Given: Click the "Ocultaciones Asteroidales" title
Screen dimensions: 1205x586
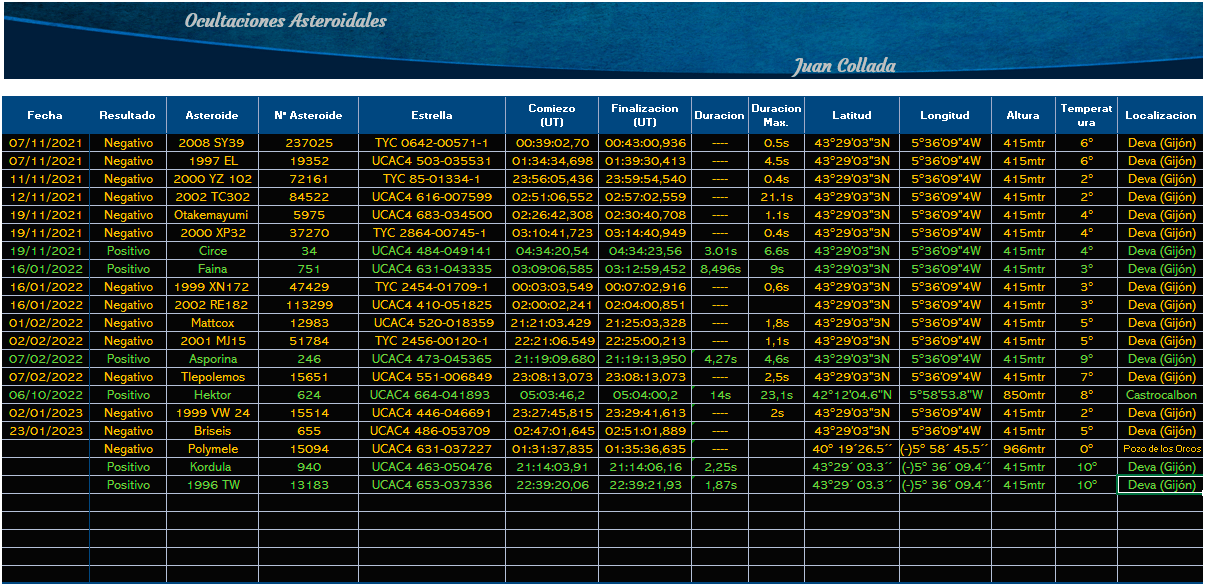Looking at the screenshot, I should pos(286,21).
